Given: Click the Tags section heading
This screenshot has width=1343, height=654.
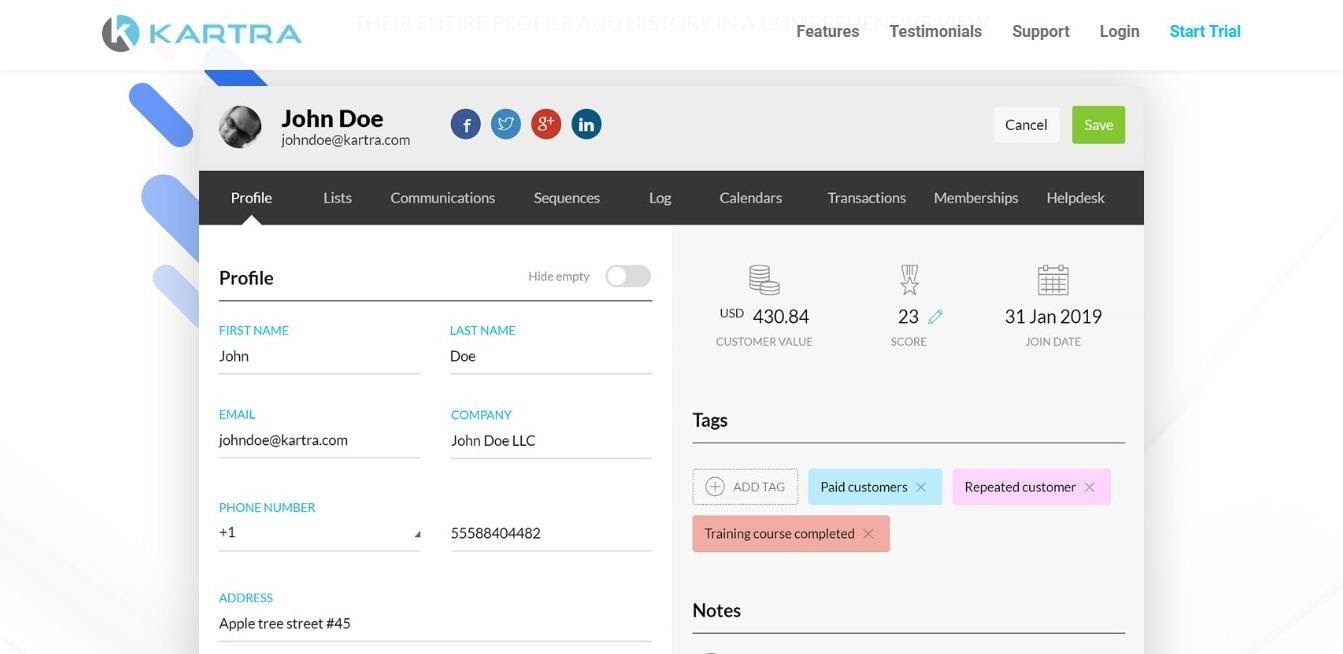Looking at the screenshot, I should (710, 421).
